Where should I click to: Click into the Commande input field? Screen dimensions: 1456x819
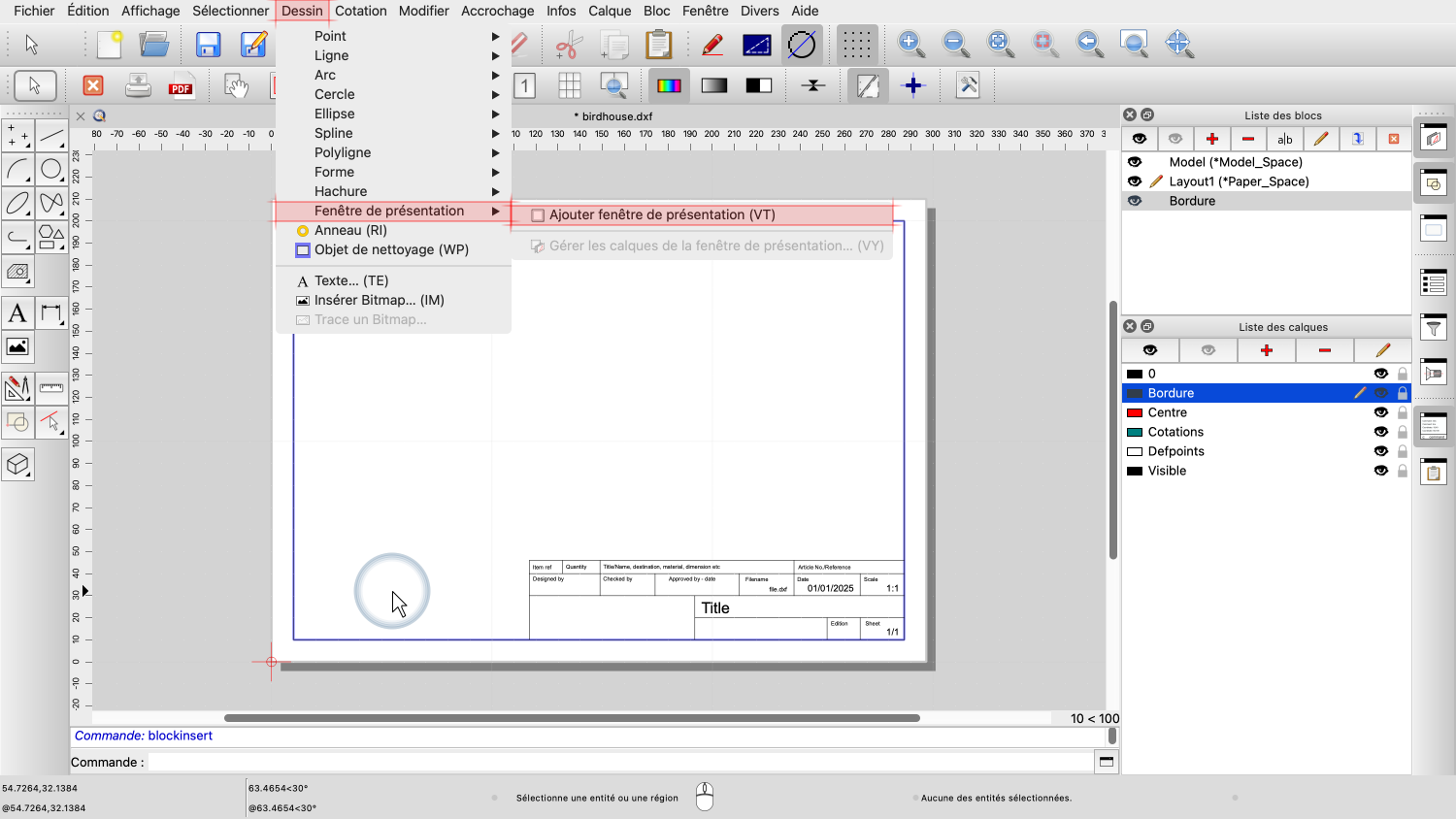(x=621, y=762)
